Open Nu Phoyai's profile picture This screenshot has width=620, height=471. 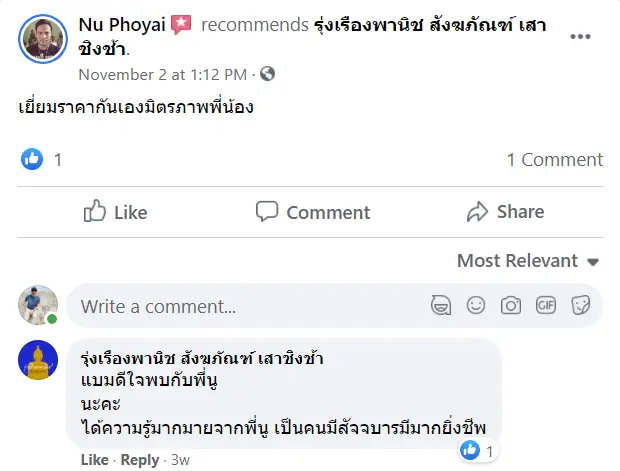[x=42, y=39]
